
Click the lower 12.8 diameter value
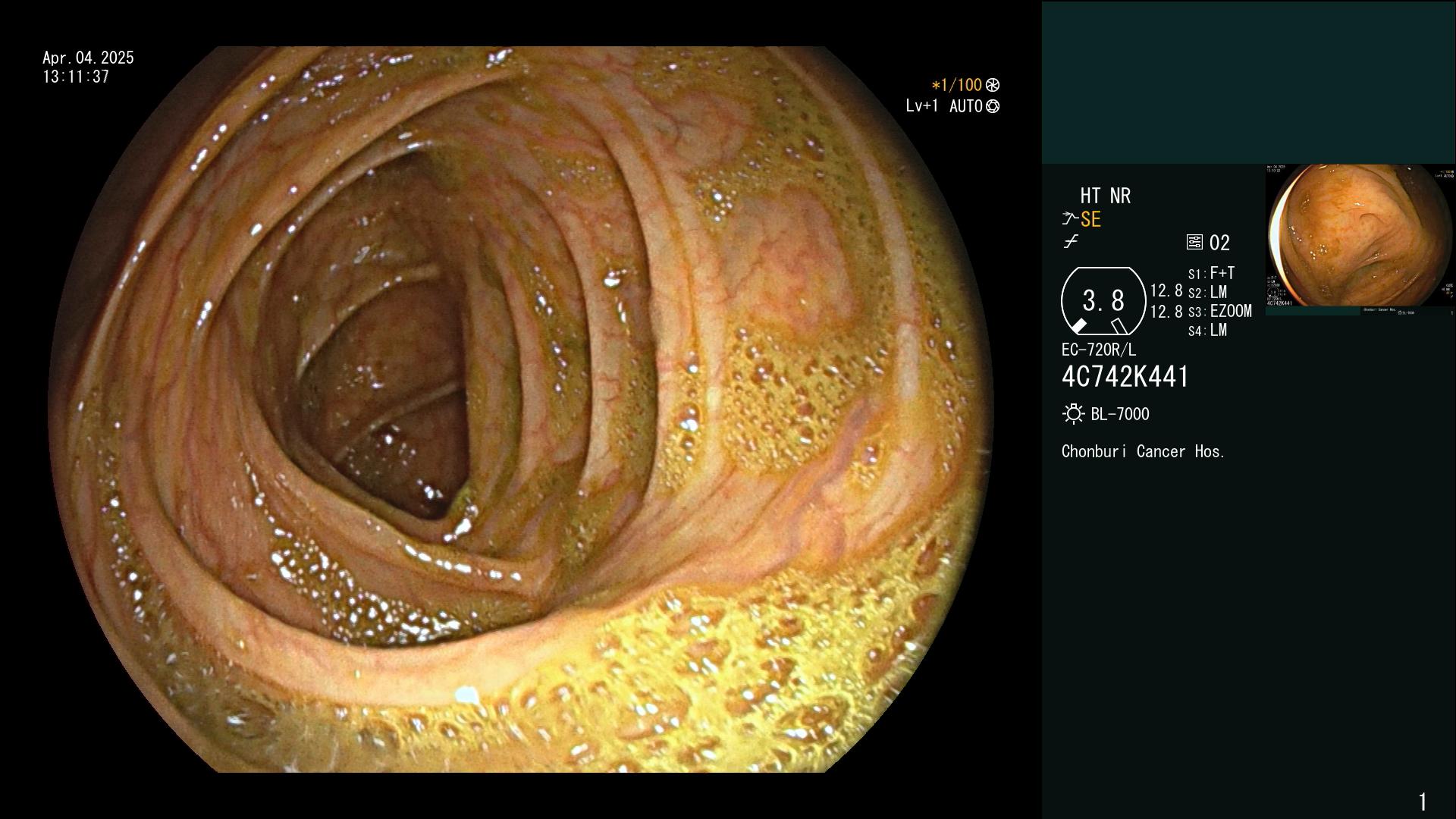pyautogui.click(x=1166, y=312)
